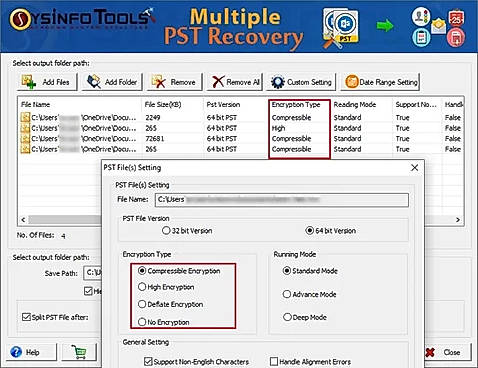Click the gear Custom Setting icon
This screenshot has width=478, height=368.
tap(277, 82)
